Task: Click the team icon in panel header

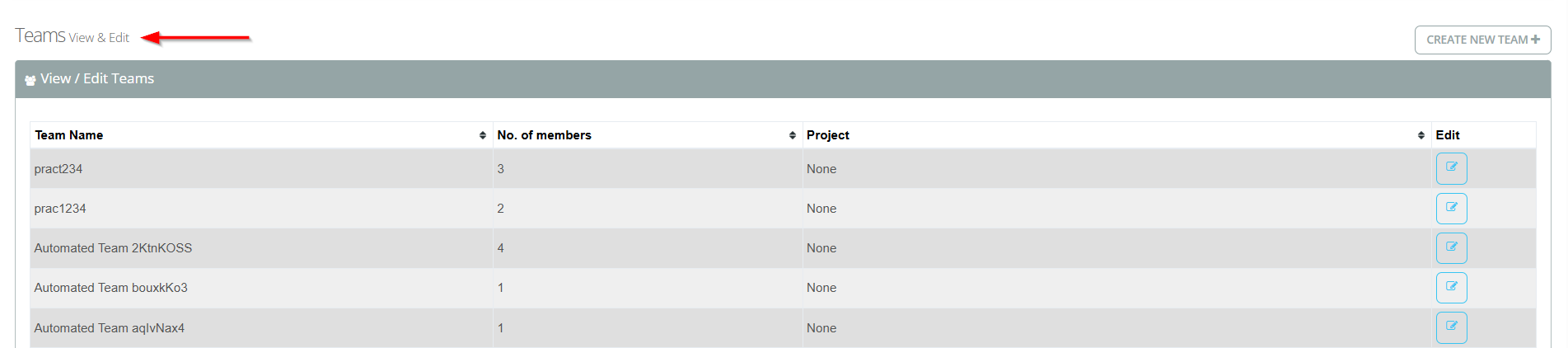Action: click(30, 80)
